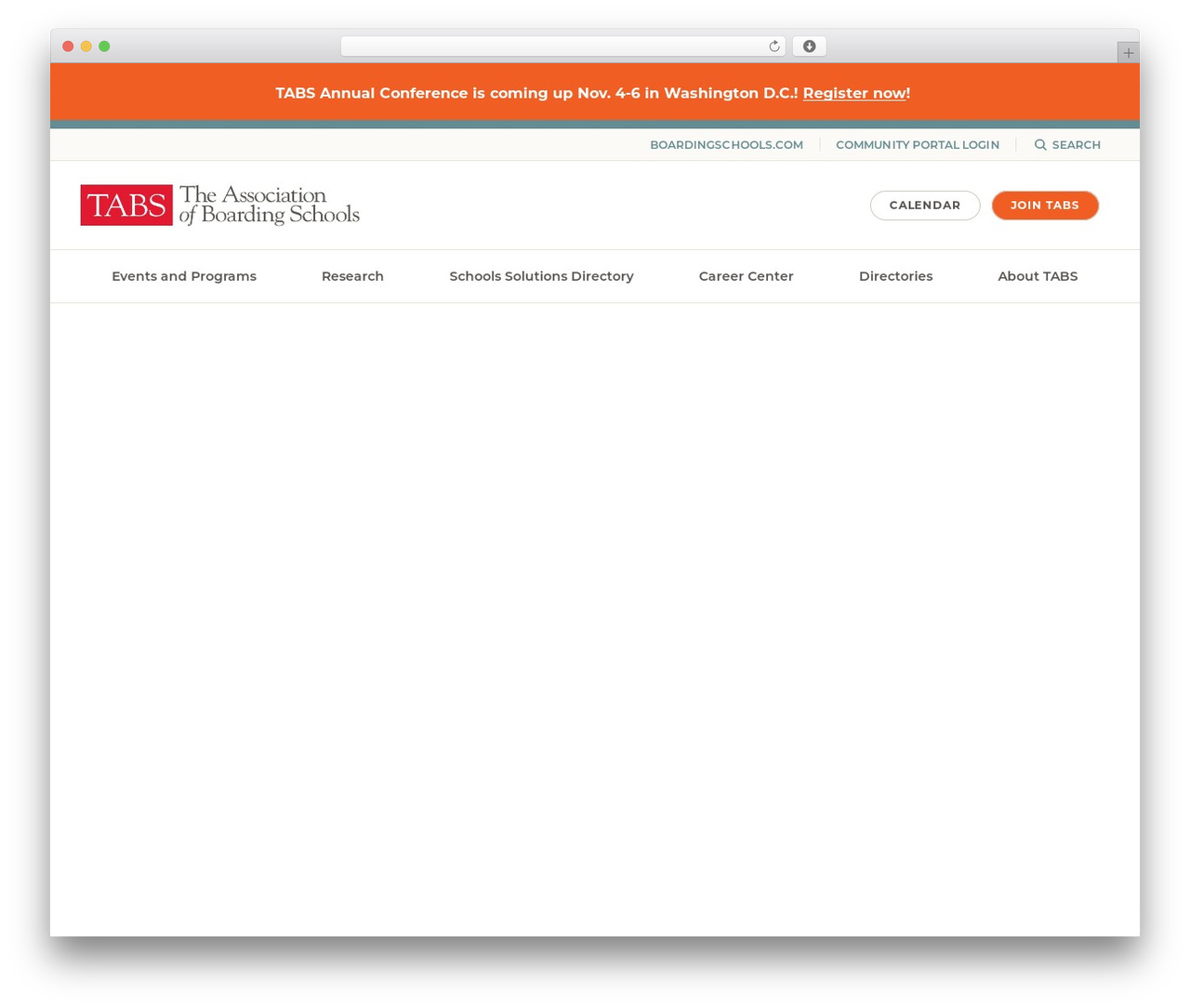This screenshot has height=1008, width=1190.
Task: Maximize the window with the green button
Action: pyautogui.click(x=104, y=46)
